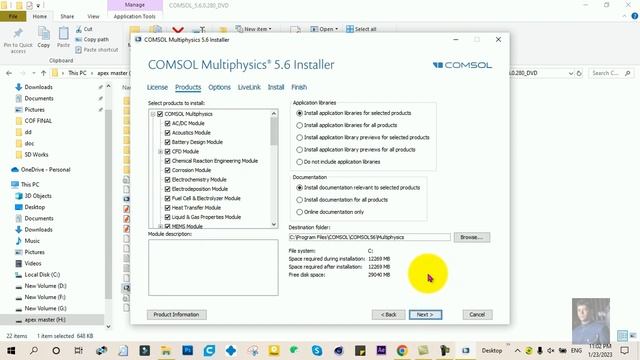Screen dimensions: 640x360
Task: Click Paste shortcut in Explorer ribbon
Action: 97,49
